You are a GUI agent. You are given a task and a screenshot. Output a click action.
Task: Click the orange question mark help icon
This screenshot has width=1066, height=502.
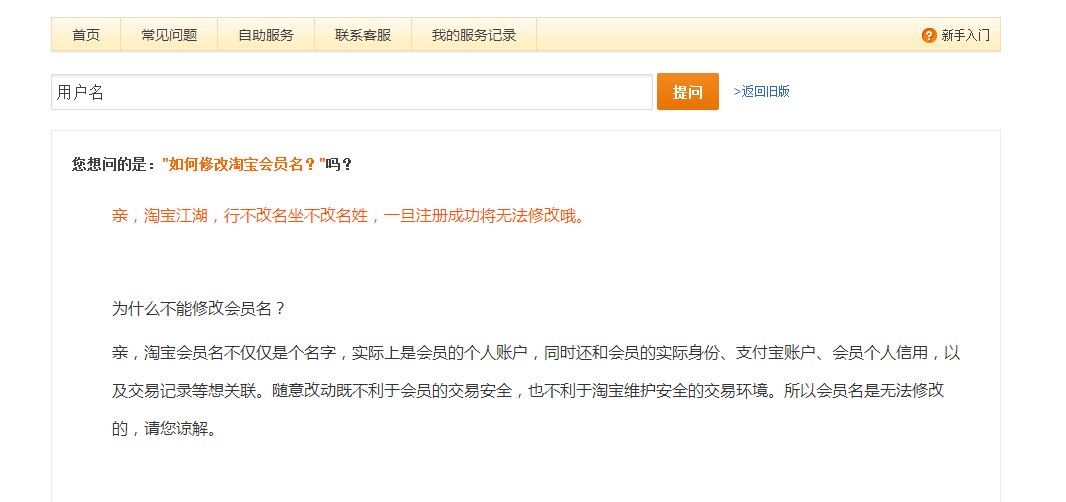929,35
